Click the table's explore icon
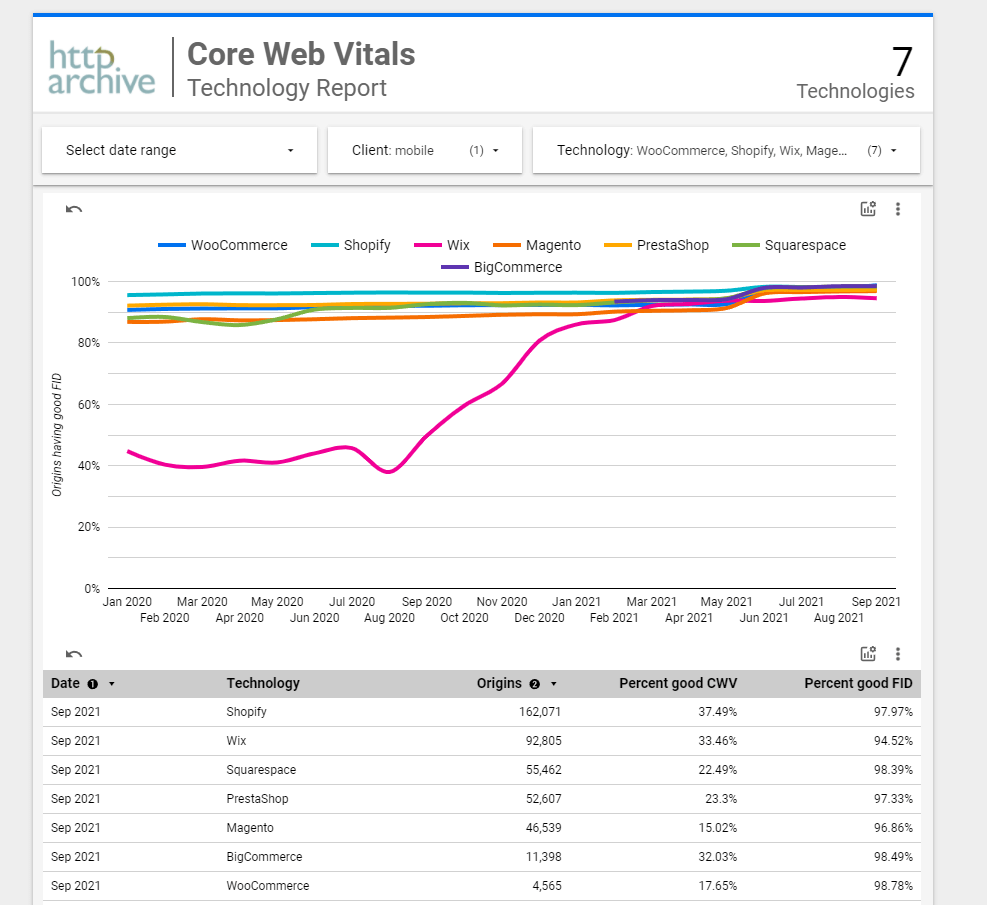 coord(868,654)
